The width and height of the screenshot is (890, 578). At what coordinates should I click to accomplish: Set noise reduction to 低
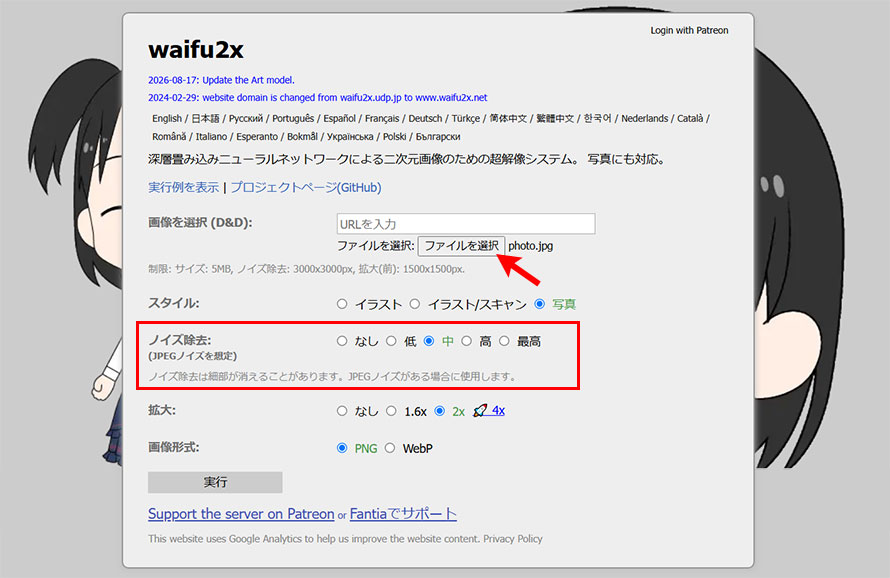pos(391,341)
